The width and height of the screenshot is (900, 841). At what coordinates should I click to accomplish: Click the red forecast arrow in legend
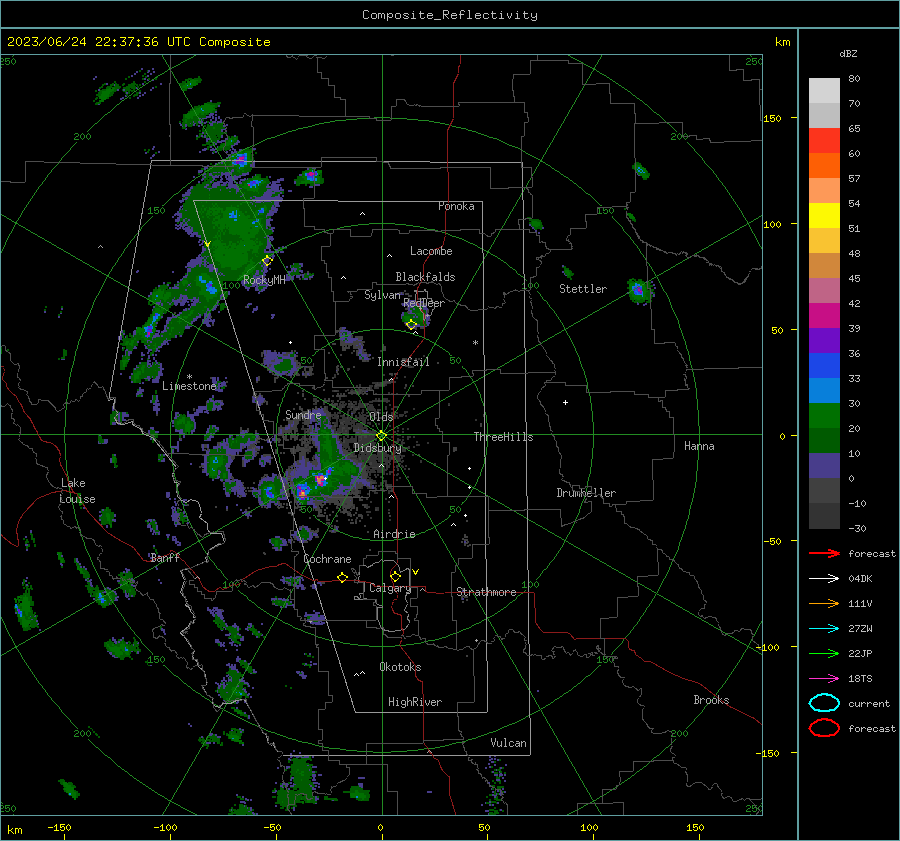824,553
